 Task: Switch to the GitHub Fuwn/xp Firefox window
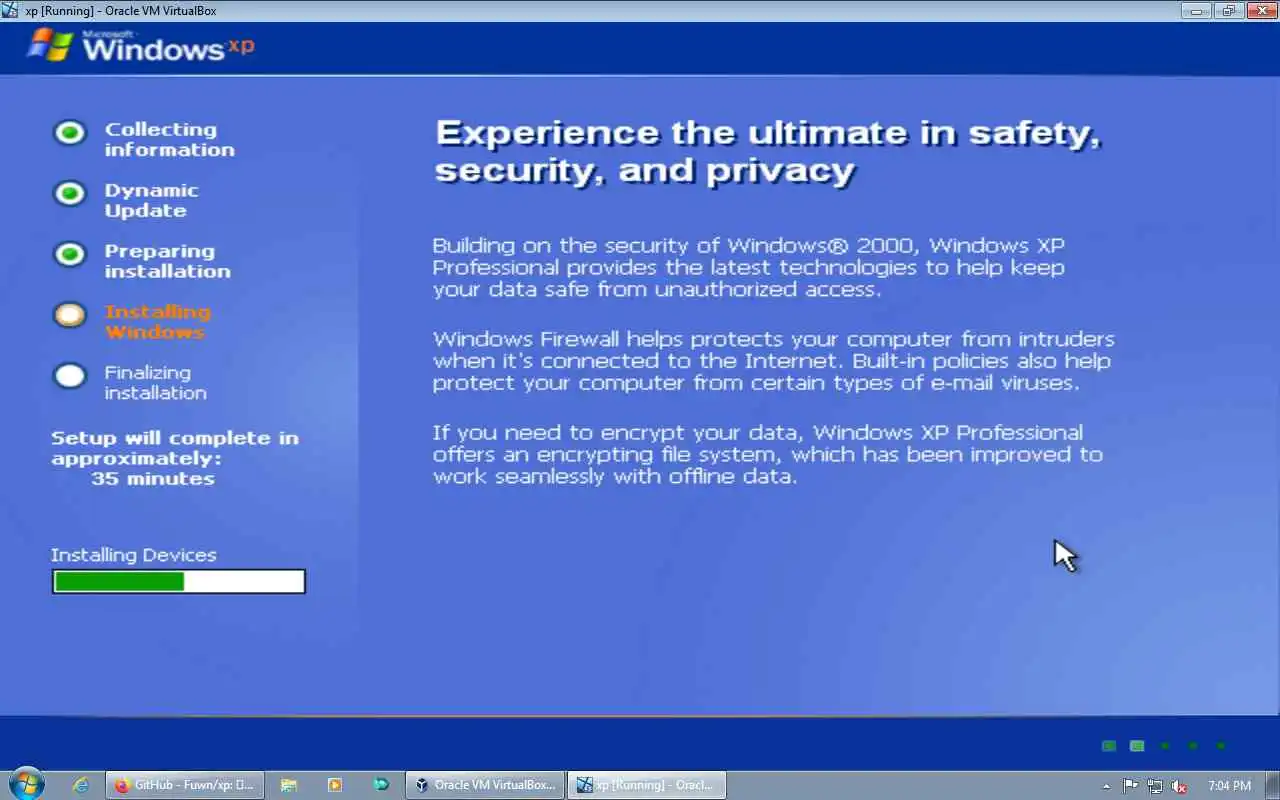click(185, 785)
